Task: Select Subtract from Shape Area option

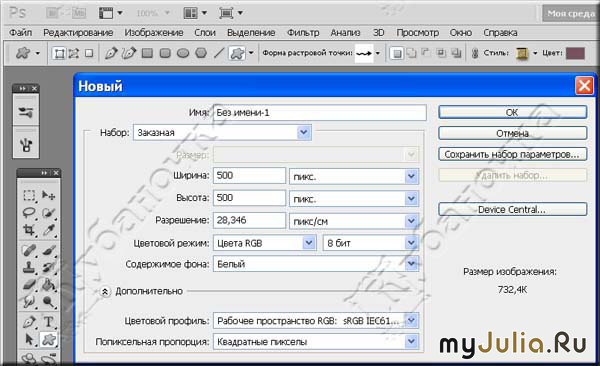Action: click(x=426, y=53)
